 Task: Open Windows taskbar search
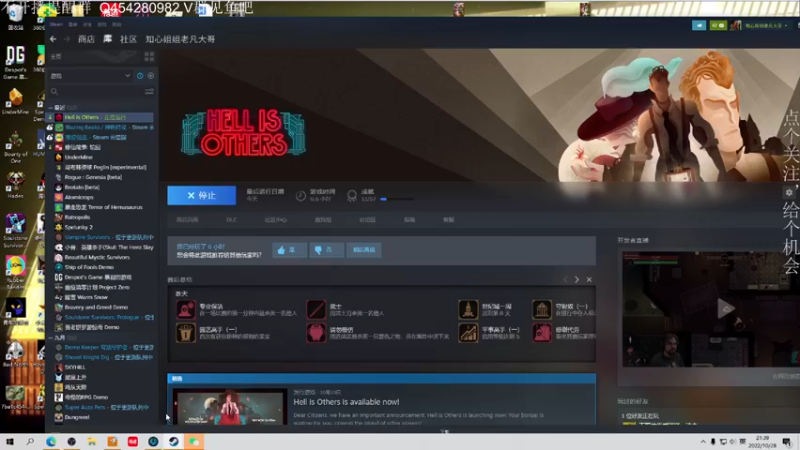(x=30, y=441)
